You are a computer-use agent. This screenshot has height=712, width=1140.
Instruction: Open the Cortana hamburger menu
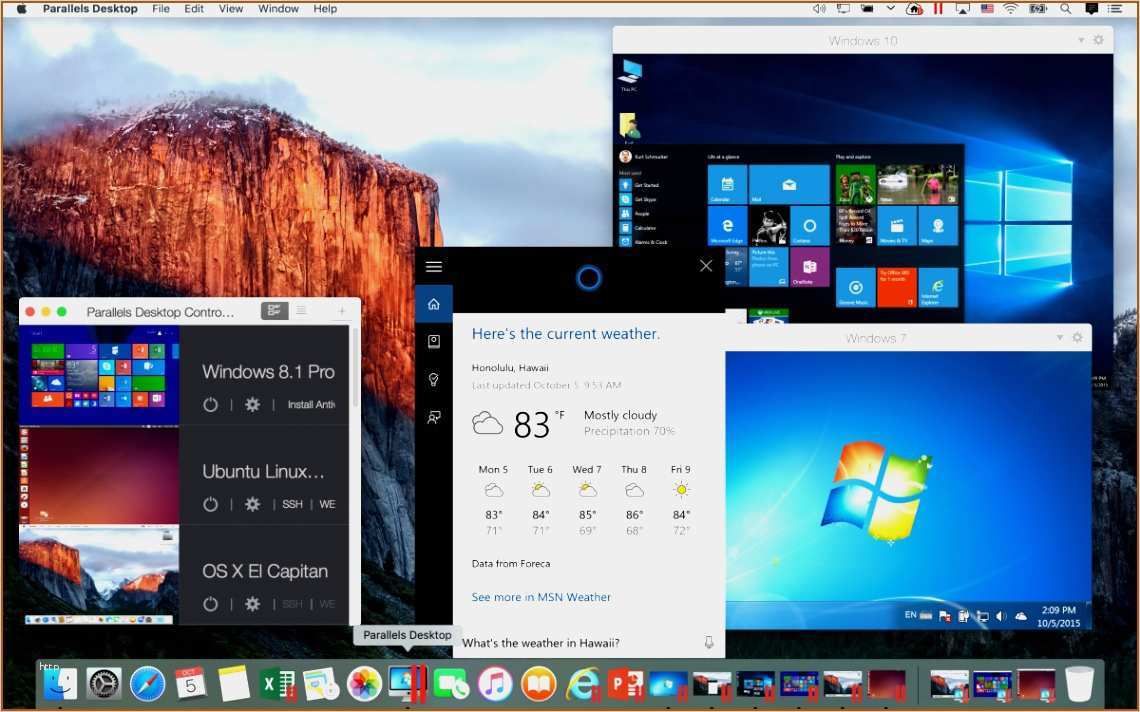click(x=434, y=267)
